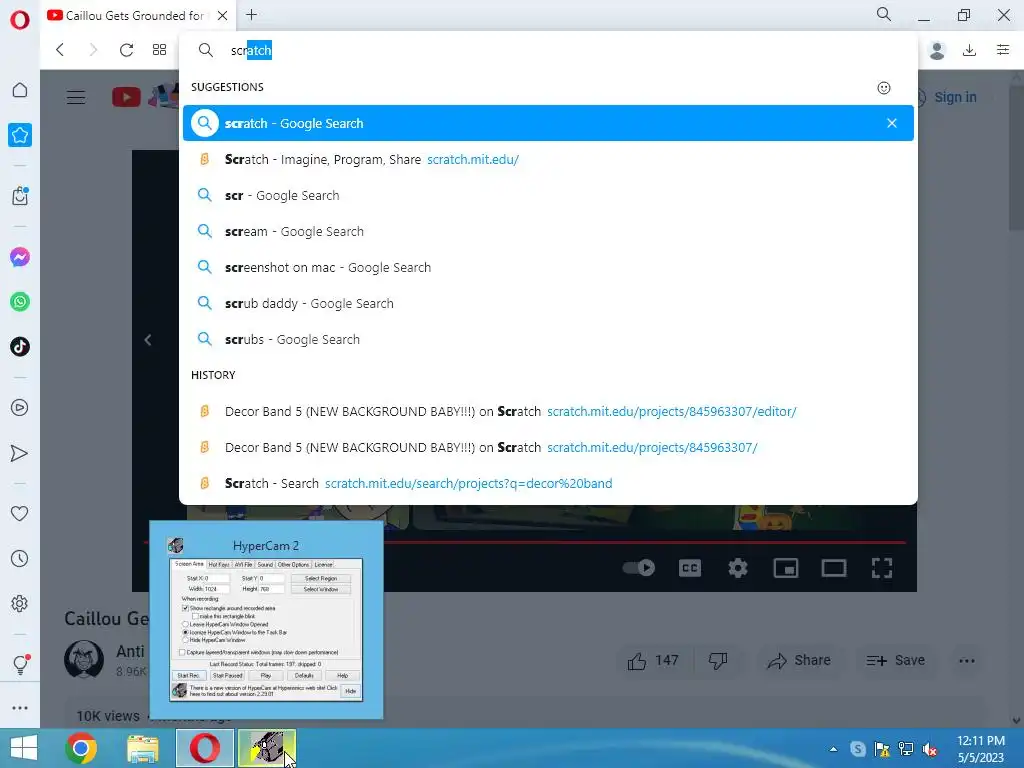Select the Caillou Gets Grounded tab
The image size is (1024, 768).
coord(135,15)
